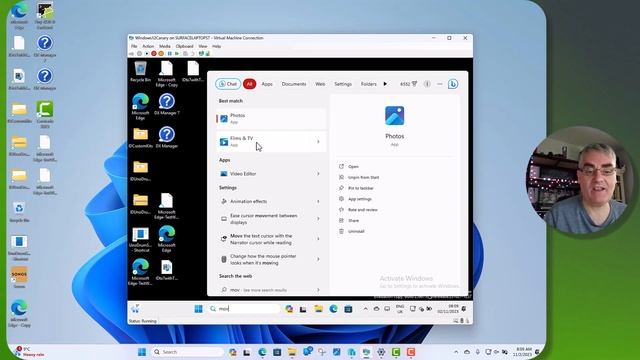Open the File menu in VM Connection
Image resolution: width=640 pixels, height=360 pixels.
tap(134, 46)
